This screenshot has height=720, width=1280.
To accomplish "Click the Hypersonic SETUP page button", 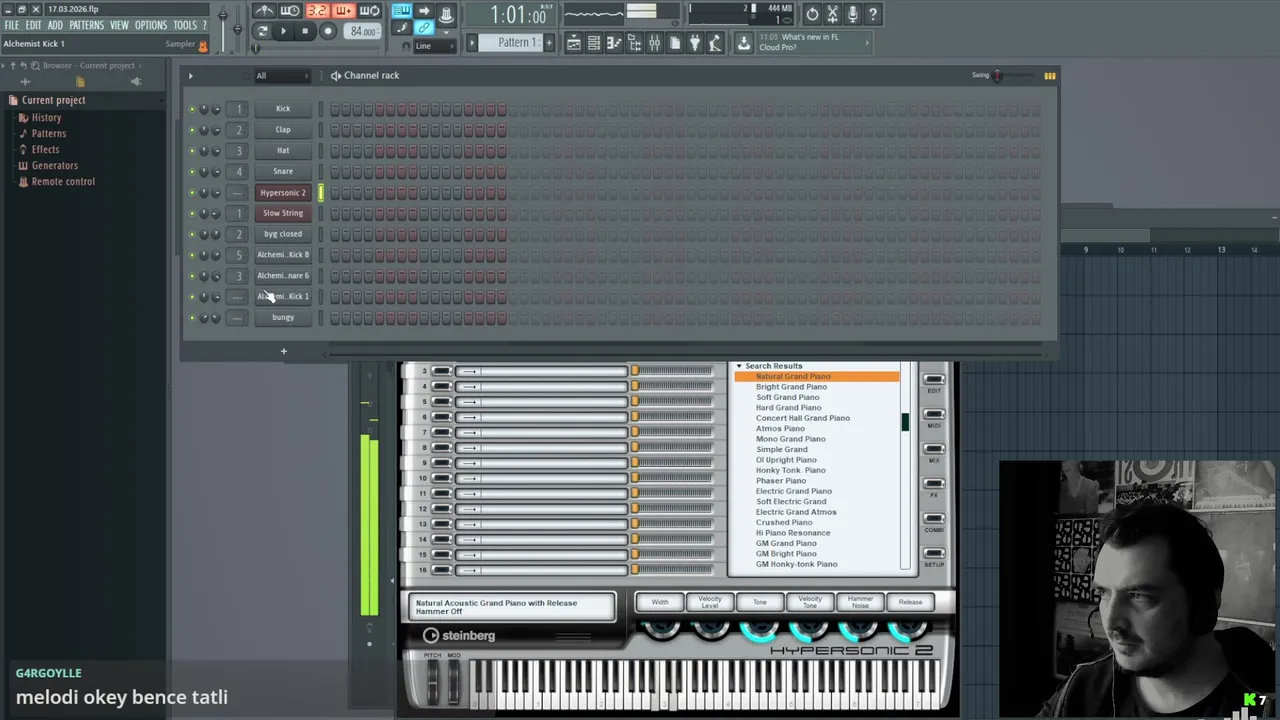I will pyautogui.click(x=933, y=555).
